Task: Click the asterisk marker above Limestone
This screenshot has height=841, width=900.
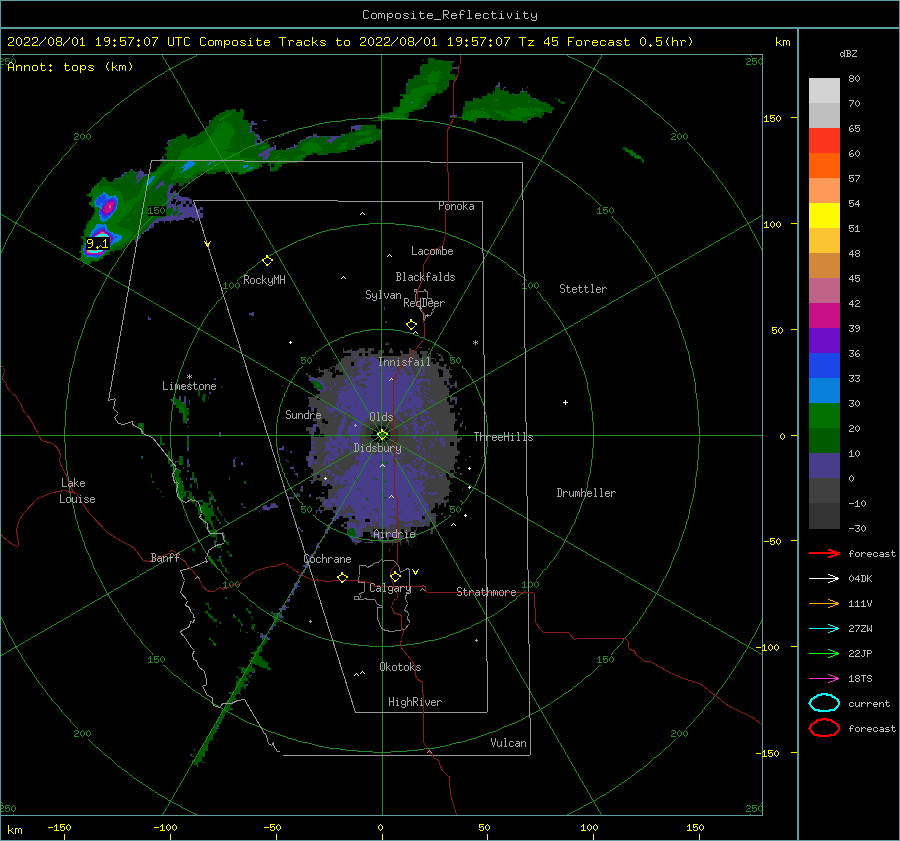Action: click(x=189, y=377)
